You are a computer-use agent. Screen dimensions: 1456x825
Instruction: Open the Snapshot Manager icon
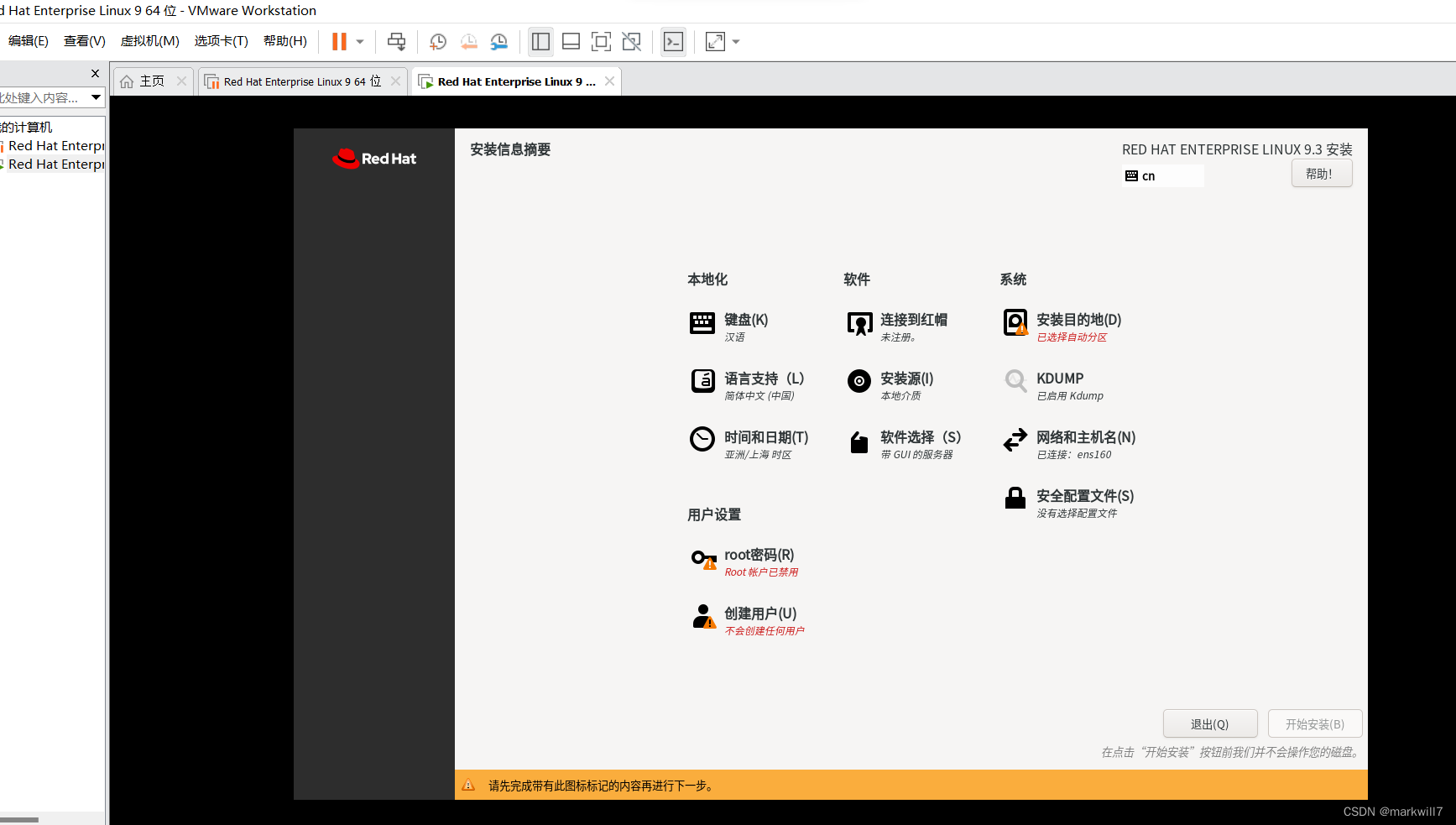click(x=499, y=42)
